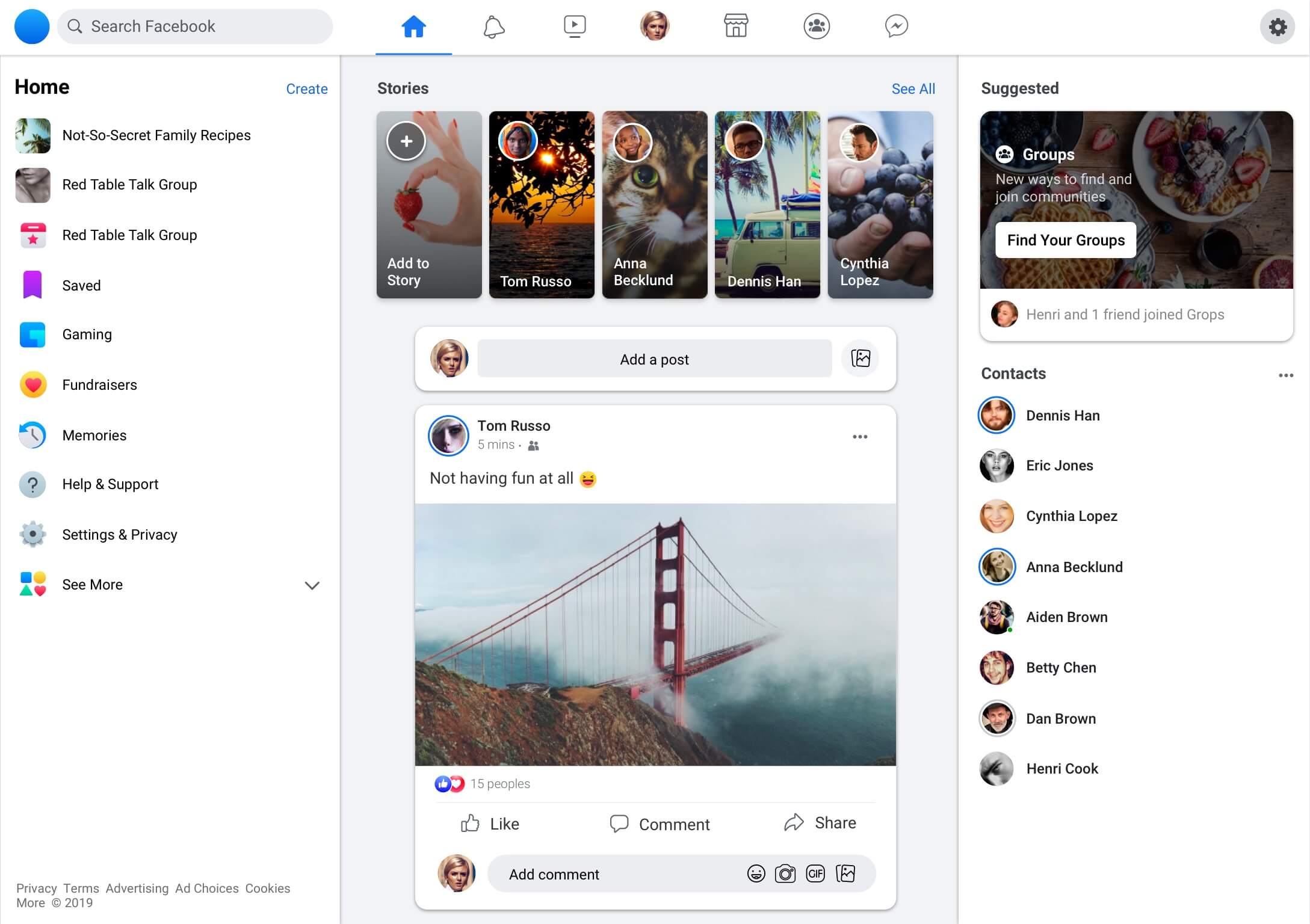Image resolution: width=1310 pixels, height=924 pixels.
Task: Switch to the Home feed tab
Action: tap(413, 26)
